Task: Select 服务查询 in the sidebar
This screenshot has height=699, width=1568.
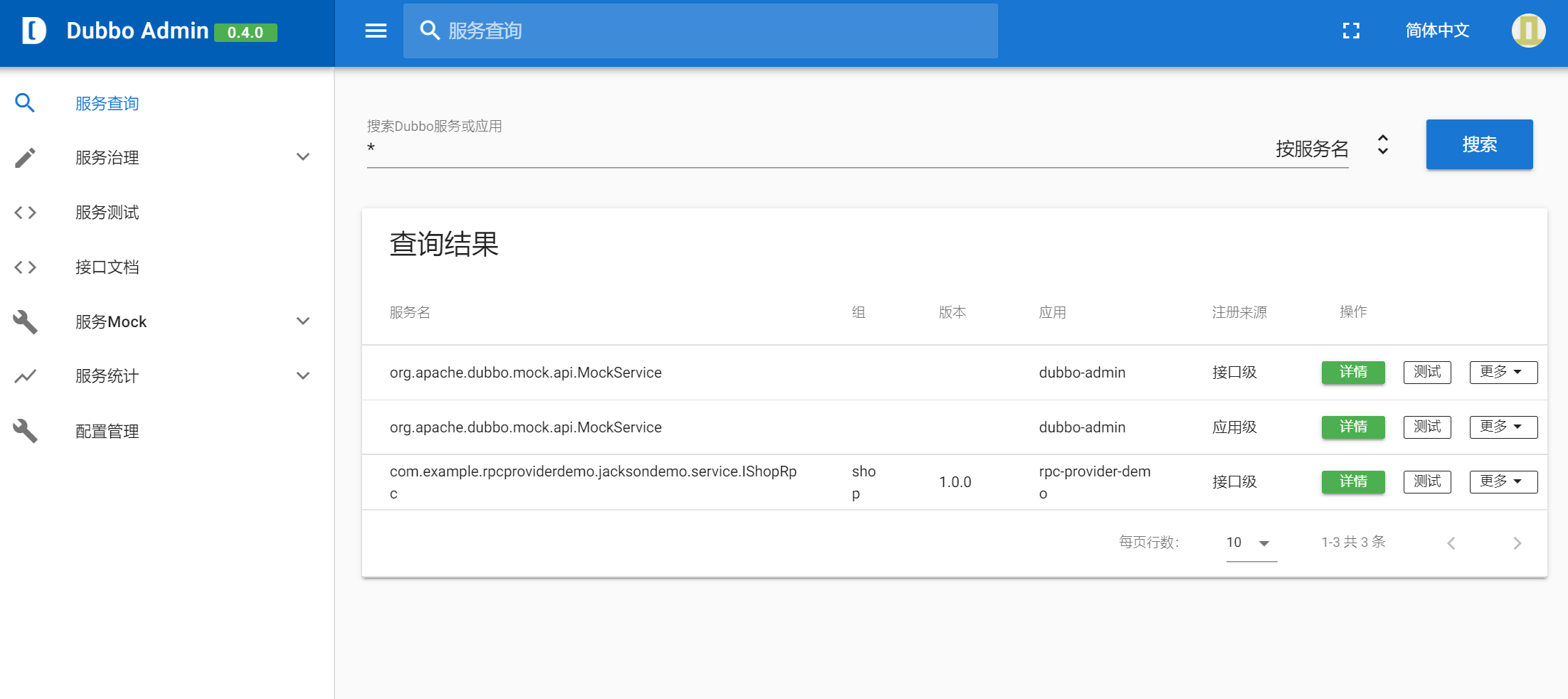Action: [x=107, y=103]
